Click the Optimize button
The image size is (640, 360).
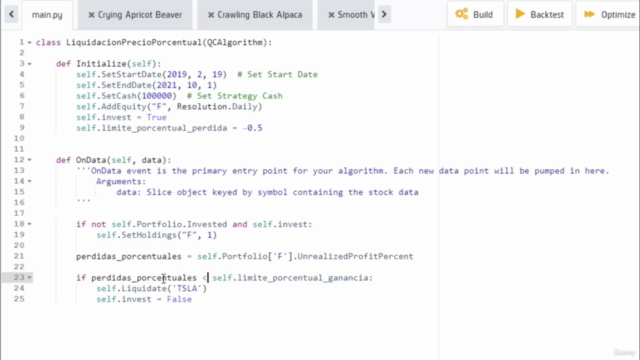tap(608, 14)
